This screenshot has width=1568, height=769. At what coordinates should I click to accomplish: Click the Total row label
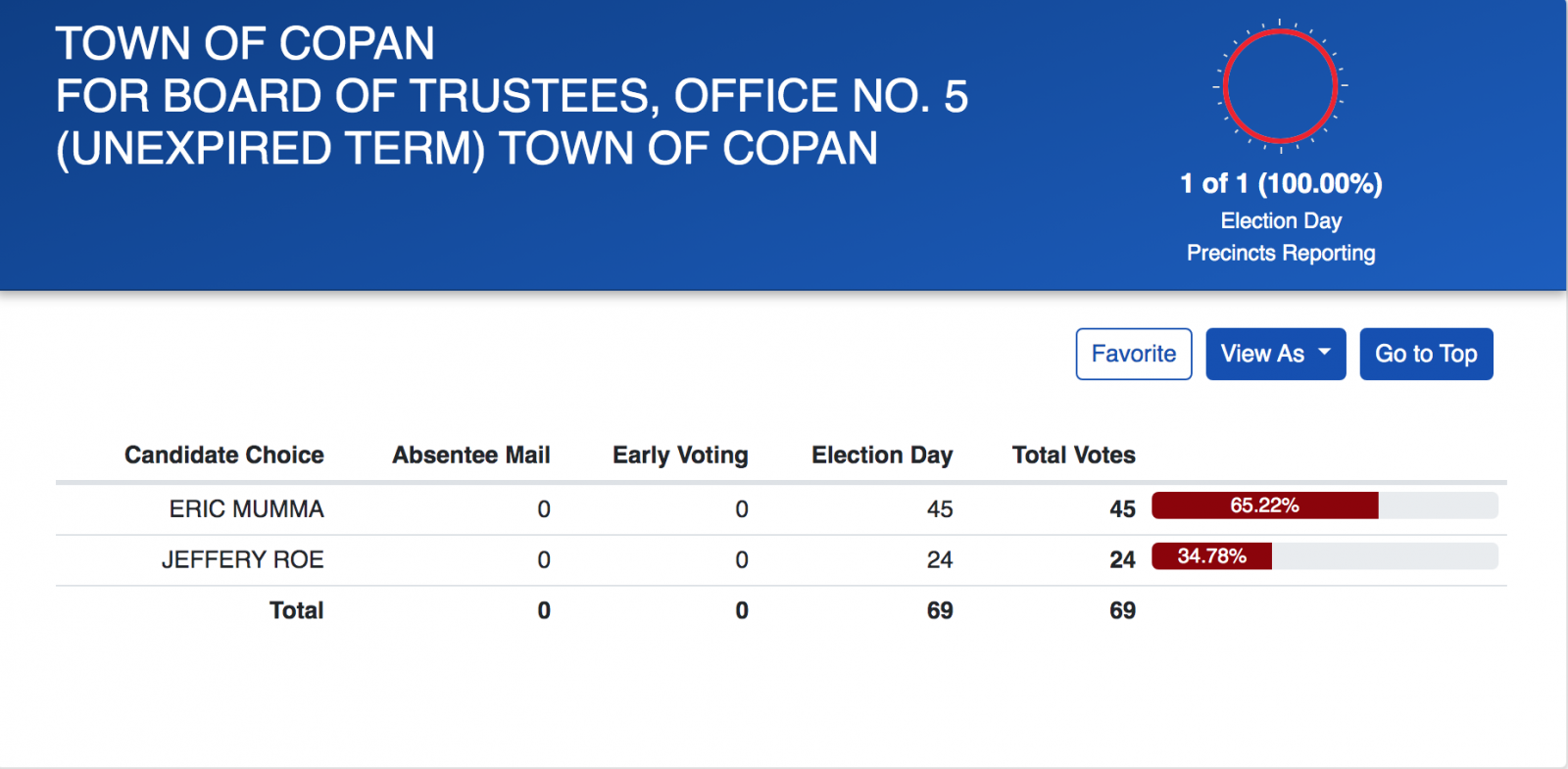296,610
